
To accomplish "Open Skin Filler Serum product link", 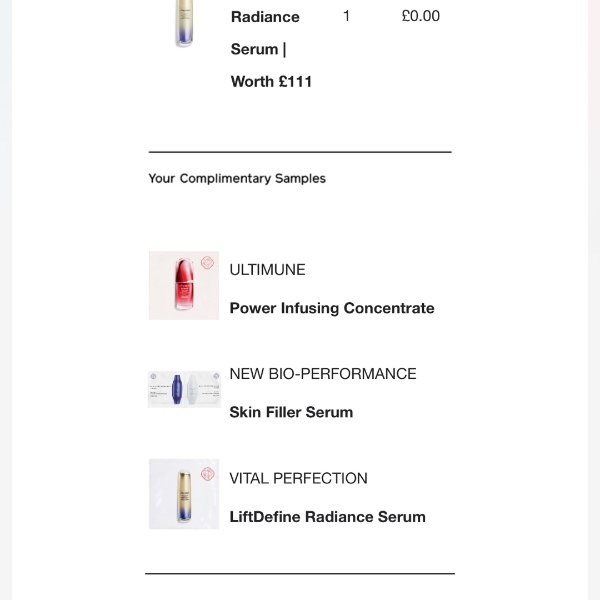I will [291, 412].
